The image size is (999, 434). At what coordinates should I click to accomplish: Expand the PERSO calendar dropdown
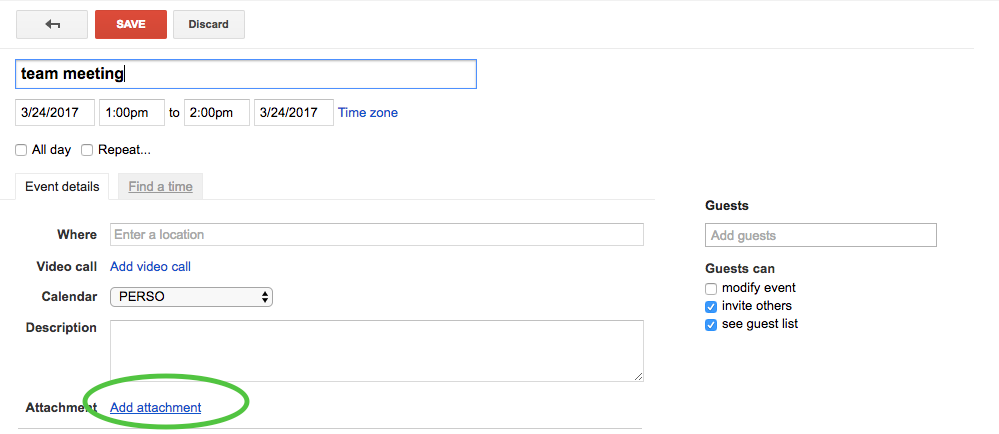(x=191, y=297)
